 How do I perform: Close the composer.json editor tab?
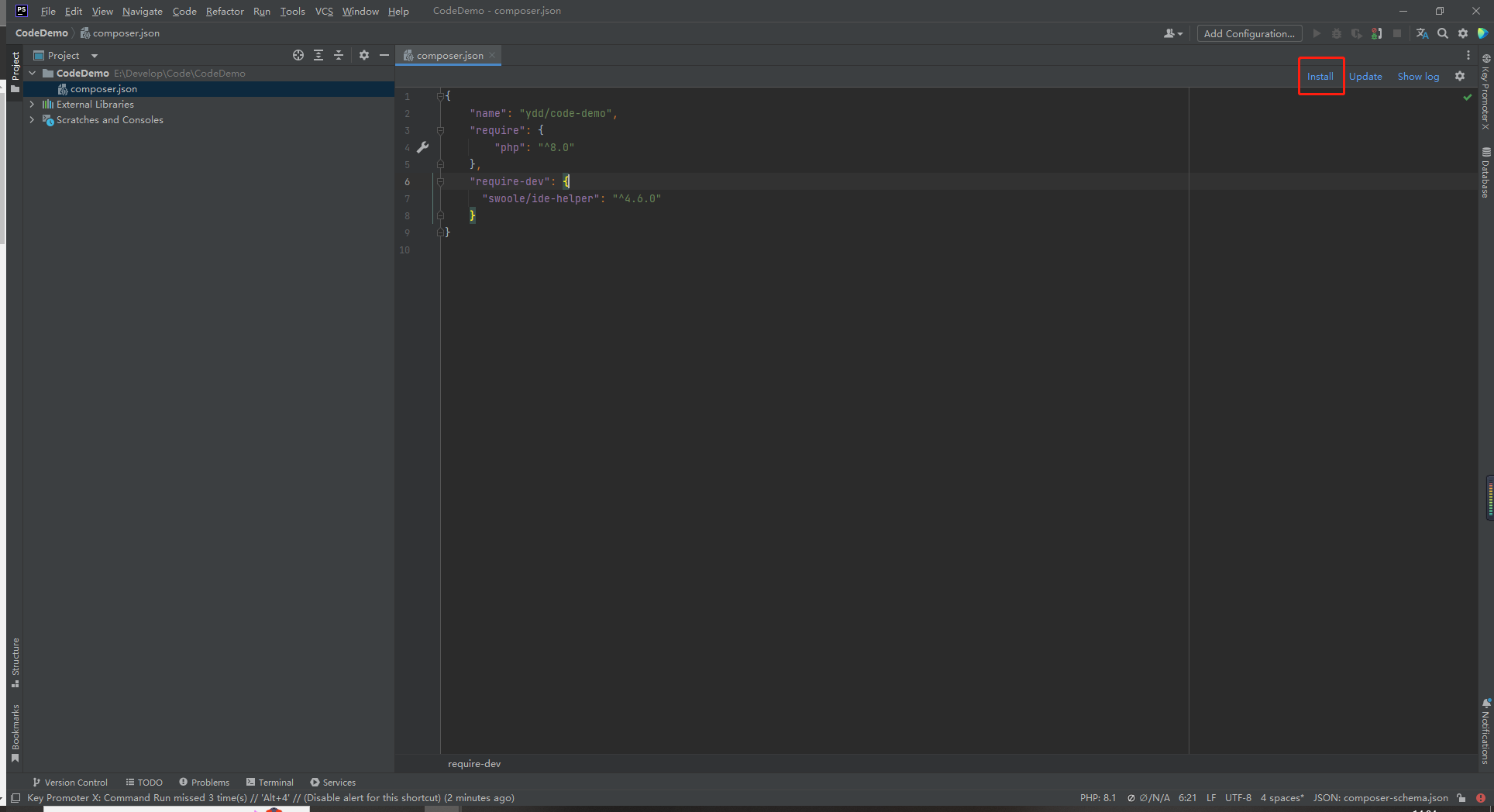click(492, 55)
